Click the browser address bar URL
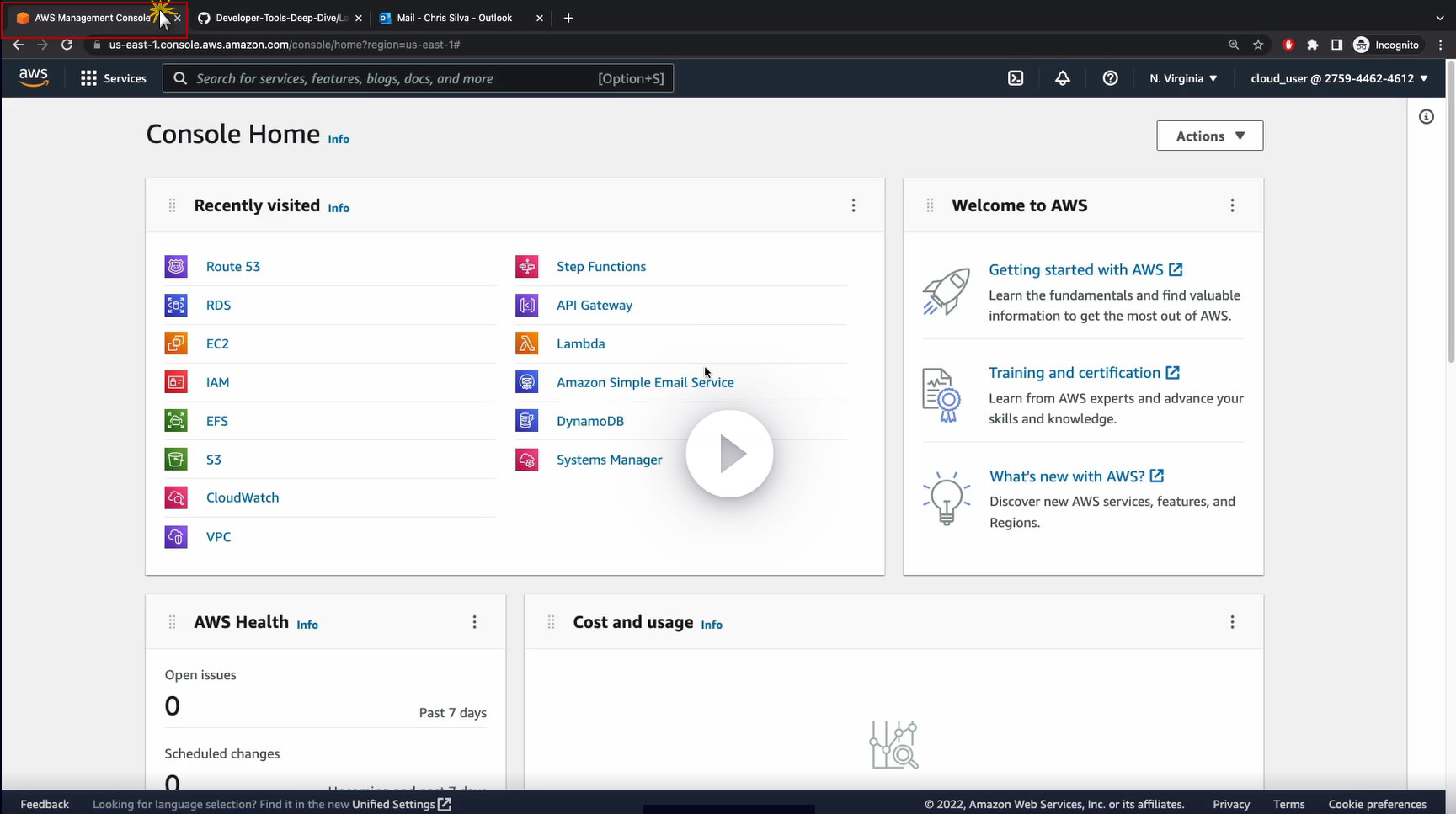The image size is (1456, 814). pos(285,45)
